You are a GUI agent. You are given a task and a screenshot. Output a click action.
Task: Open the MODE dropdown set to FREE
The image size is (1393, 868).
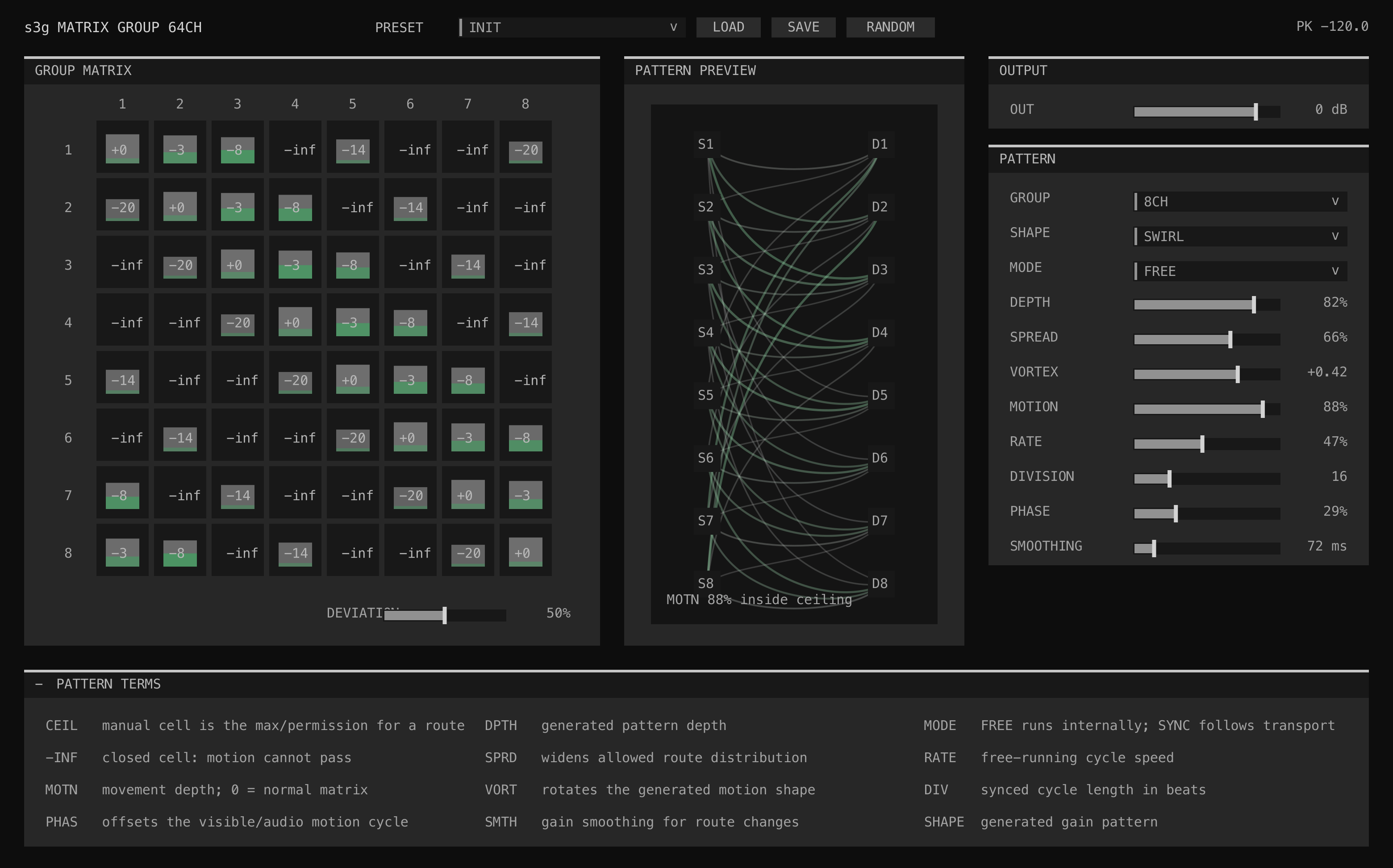1241,271
